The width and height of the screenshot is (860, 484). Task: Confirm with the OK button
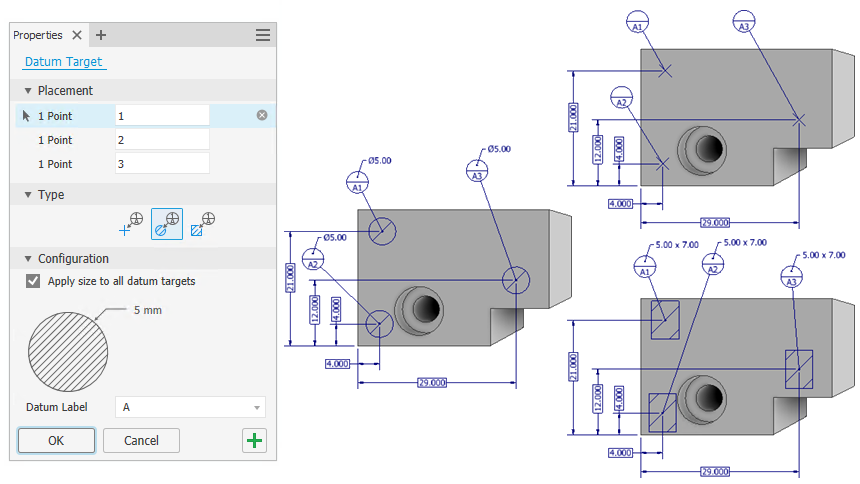(56, 441)
